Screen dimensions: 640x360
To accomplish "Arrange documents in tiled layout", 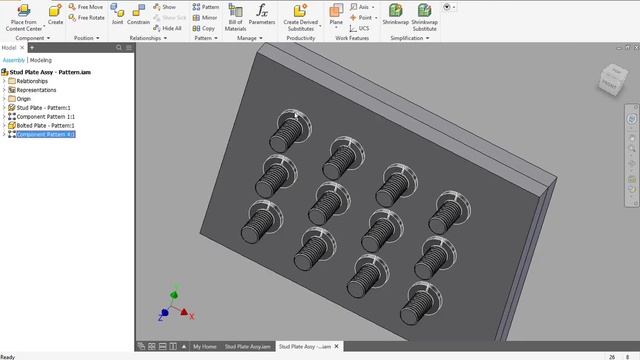I will point(152,346).
